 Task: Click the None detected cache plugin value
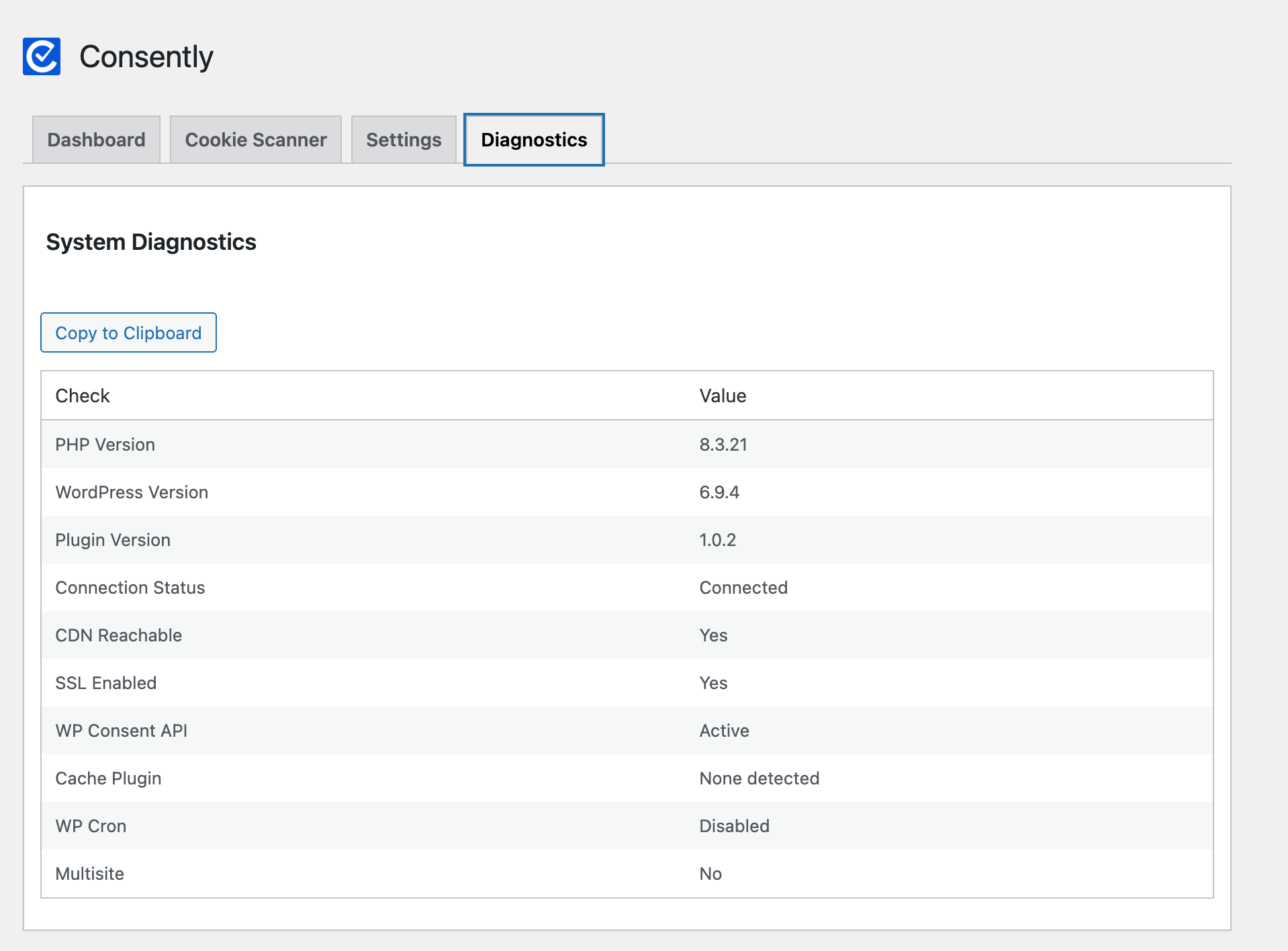point(759,778)
